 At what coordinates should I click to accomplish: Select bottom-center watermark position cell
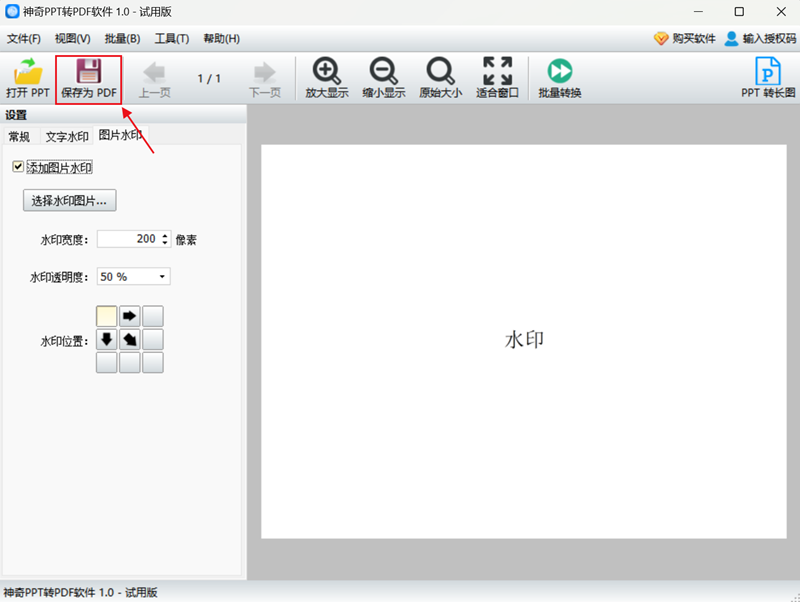(x=130, y=363)
